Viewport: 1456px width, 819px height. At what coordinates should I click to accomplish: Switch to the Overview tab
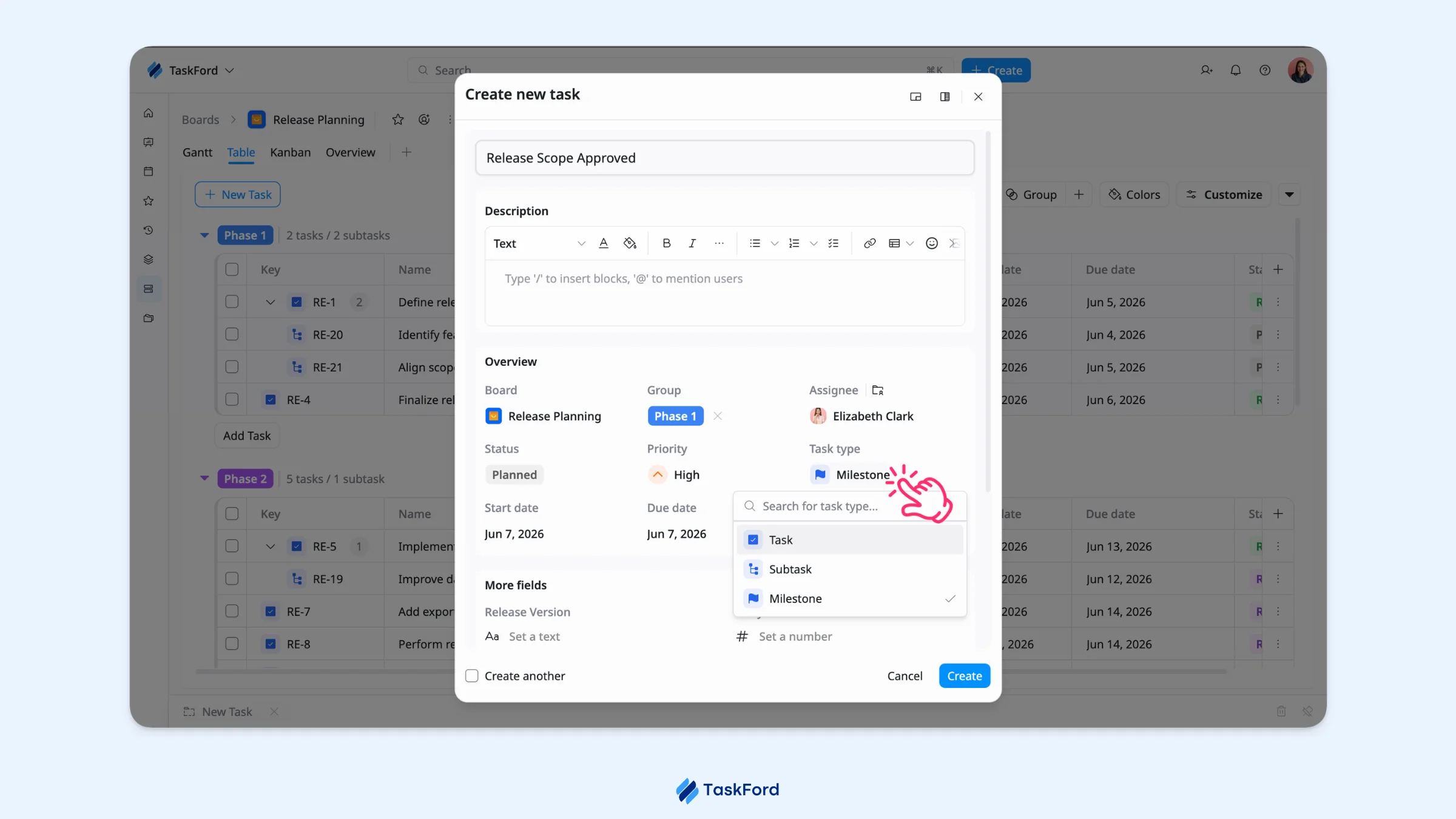click(x=350, y=152)
